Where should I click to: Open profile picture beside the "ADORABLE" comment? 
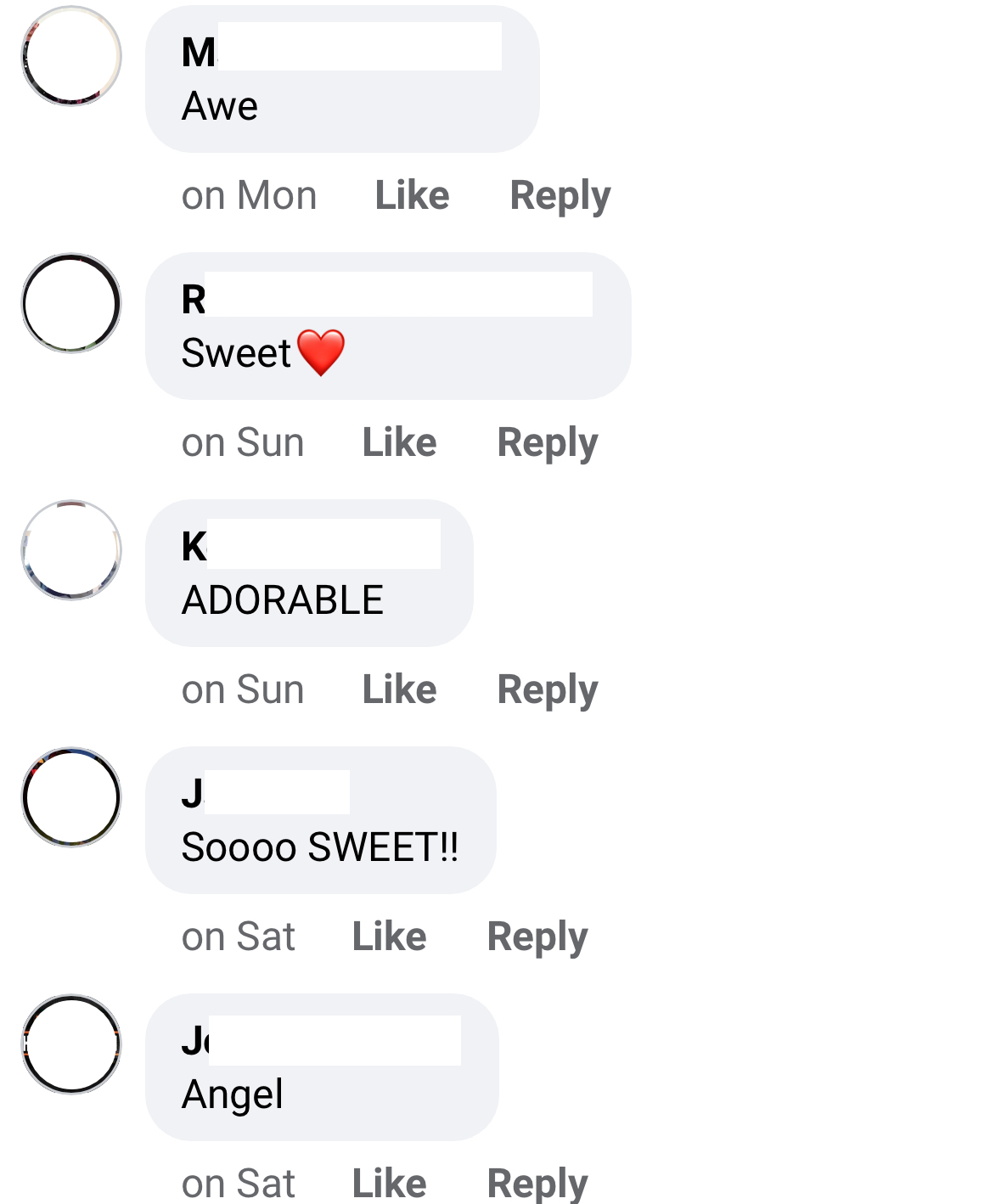tap(71, 550)
